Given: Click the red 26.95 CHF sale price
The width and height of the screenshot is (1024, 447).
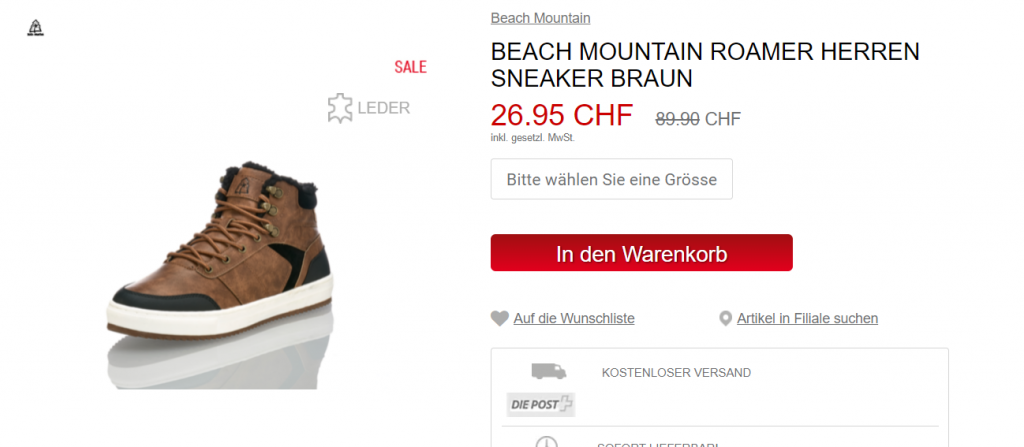Looking at the screenshot, I should pyautogui.click(x=562, y=116).
